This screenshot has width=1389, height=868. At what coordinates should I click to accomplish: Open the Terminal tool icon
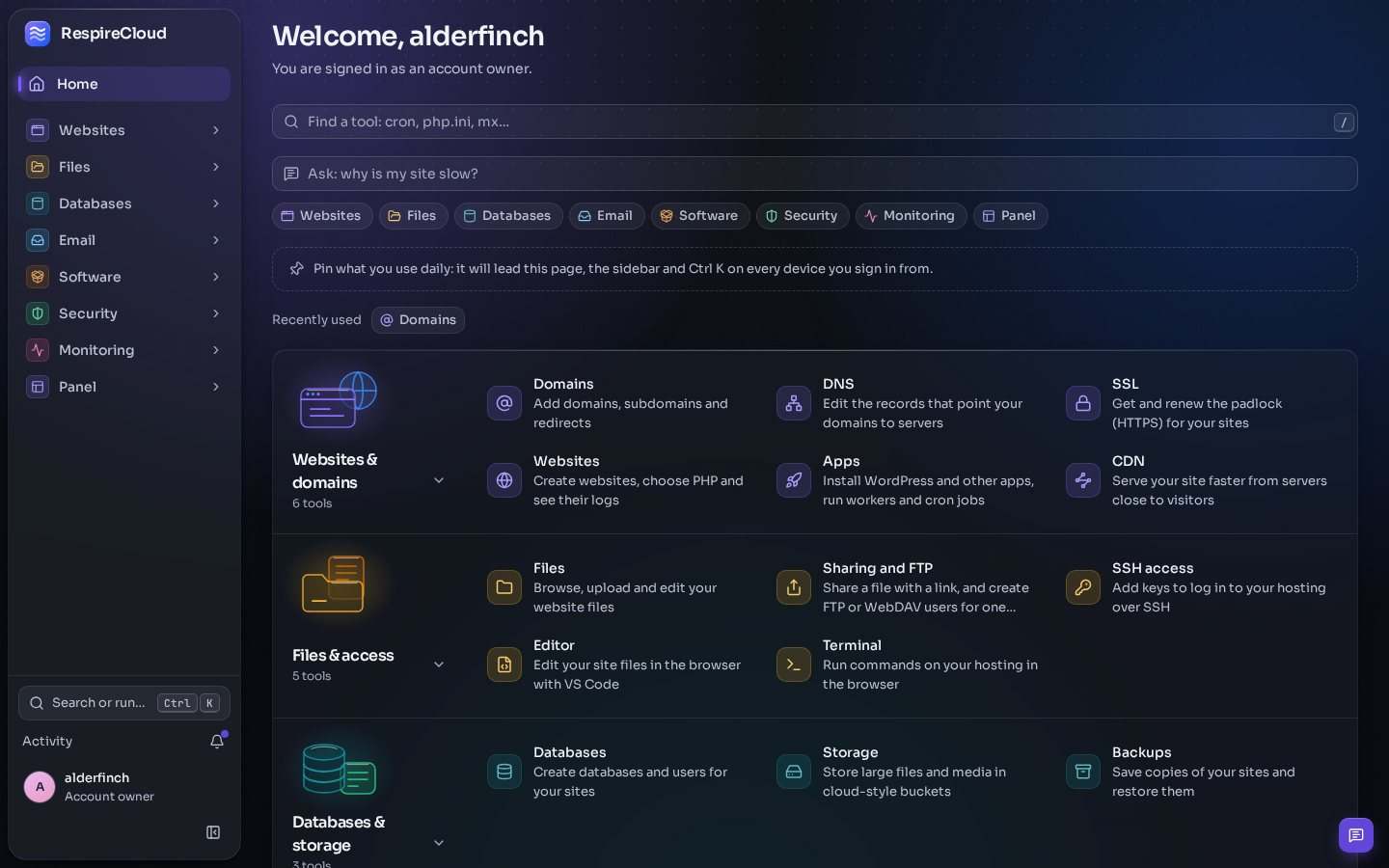pos(794,665)
